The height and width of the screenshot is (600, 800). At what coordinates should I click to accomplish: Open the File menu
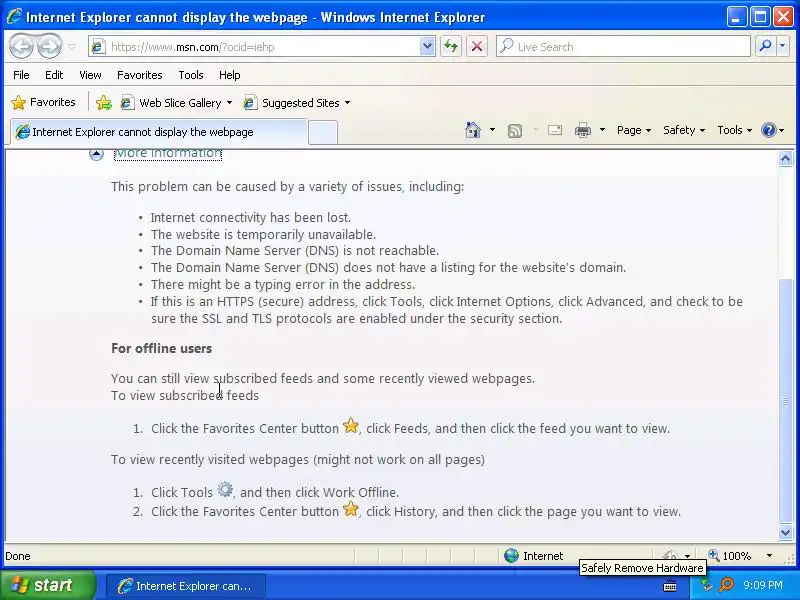tap(21, 75)
